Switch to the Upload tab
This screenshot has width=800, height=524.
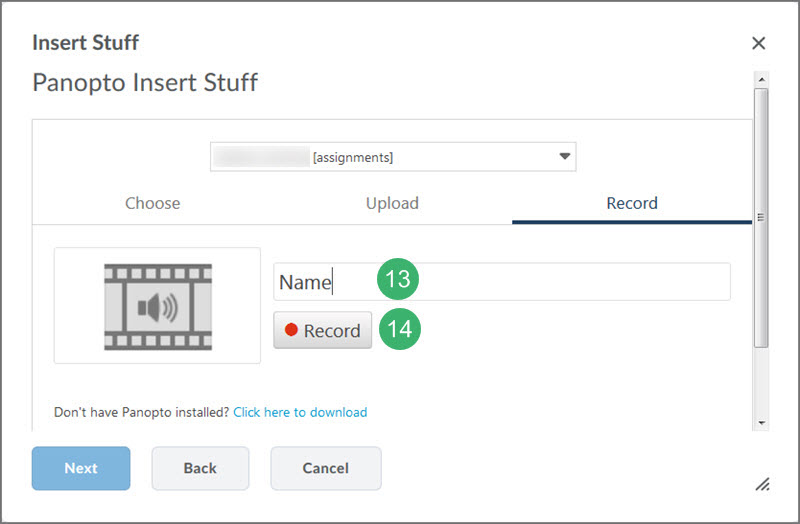tap(392, 203)
